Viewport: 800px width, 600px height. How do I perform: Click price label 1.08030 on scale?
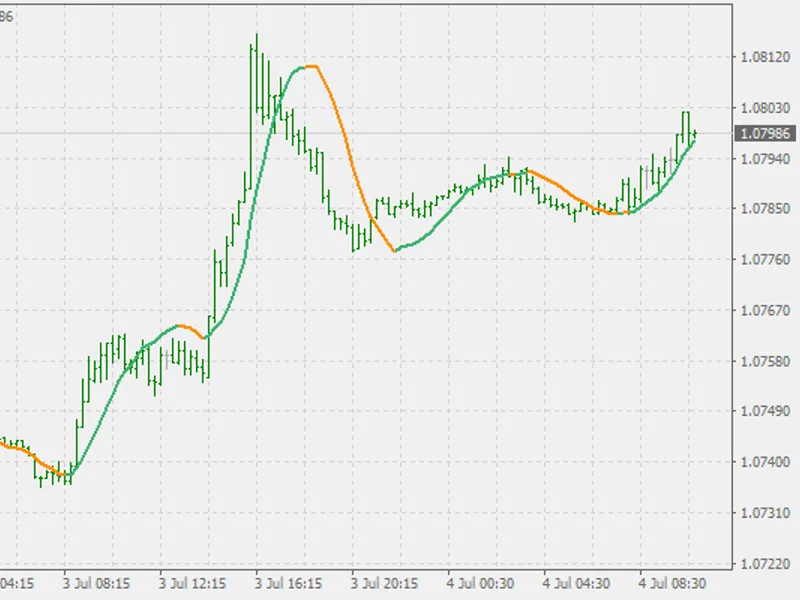765,108
